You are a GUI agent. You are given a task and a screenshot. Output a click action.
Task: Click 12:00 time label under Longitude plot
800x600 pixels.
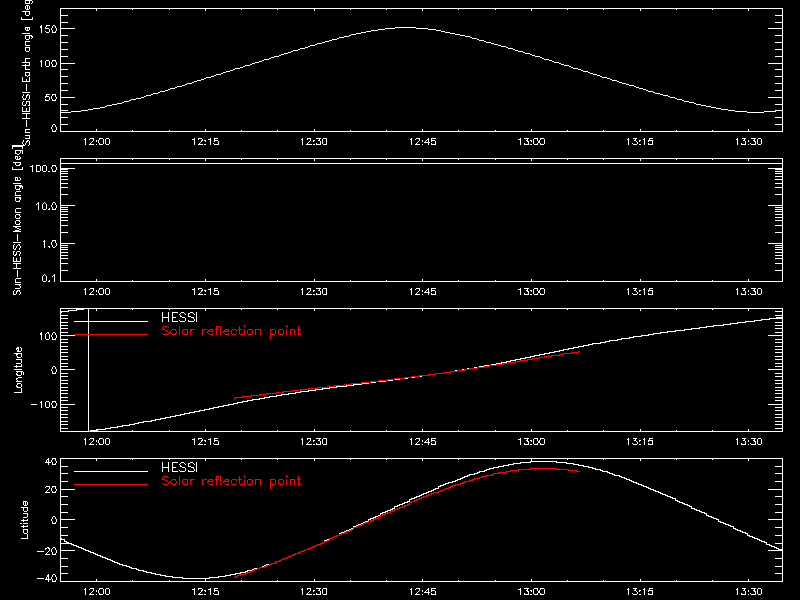pyautogui.click(x=96, y=442)
